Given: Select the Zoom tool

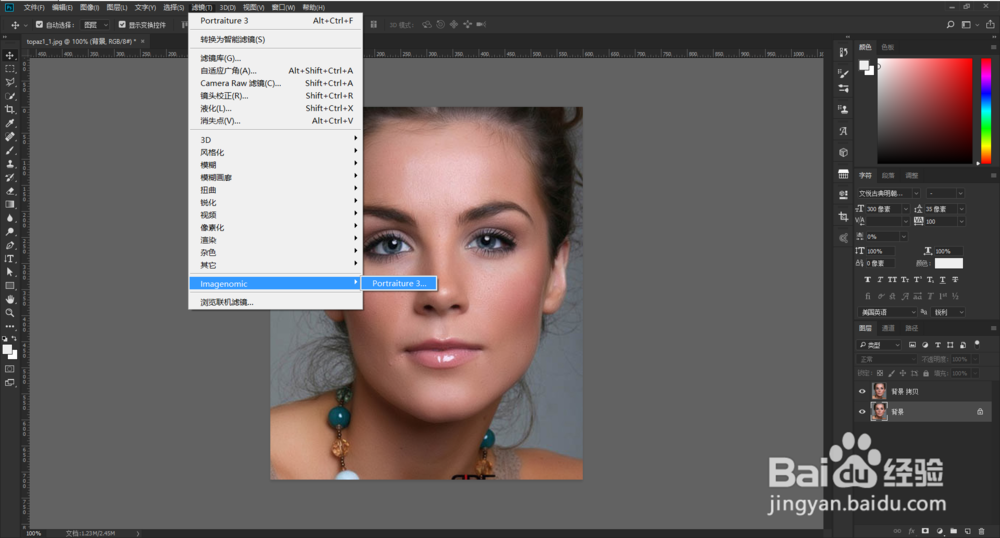Looking at the screenshot, I should [x=10, y=313].
